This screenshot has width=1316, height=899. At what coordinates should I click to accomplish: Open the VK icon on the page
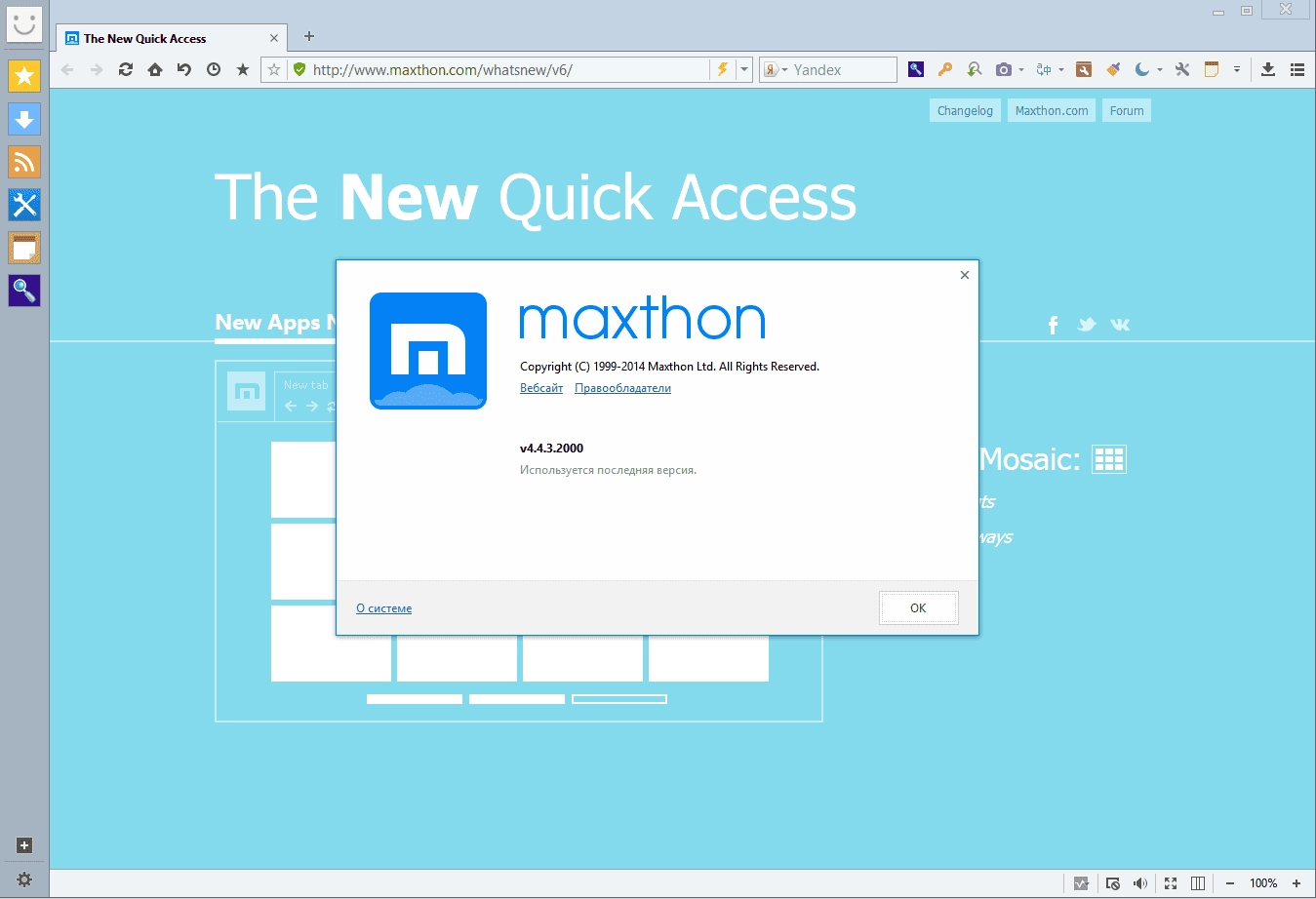(x=1120, y=325)
